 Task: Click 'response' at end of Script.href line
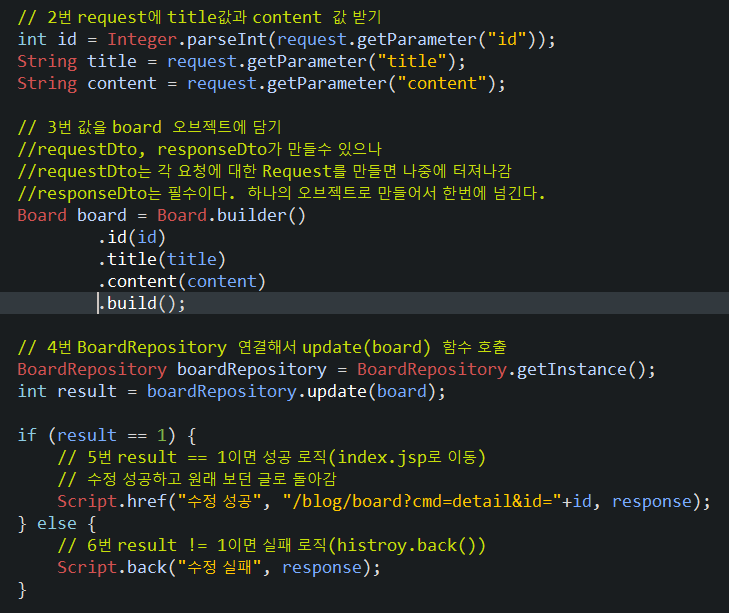point(652,501)
